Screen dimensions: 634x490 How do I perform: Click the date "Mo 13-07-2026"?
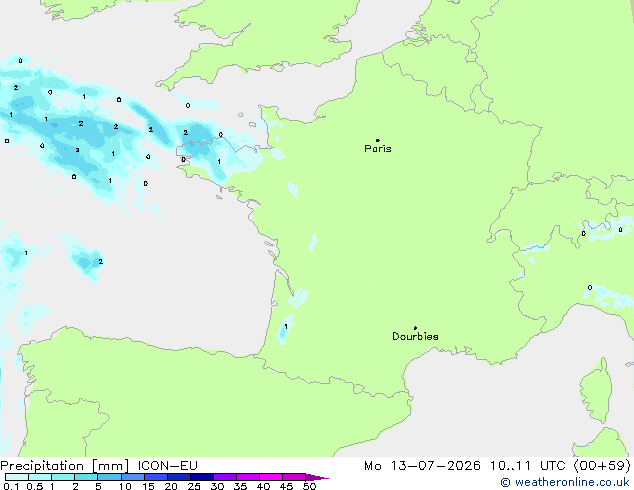tap(422, 466)
